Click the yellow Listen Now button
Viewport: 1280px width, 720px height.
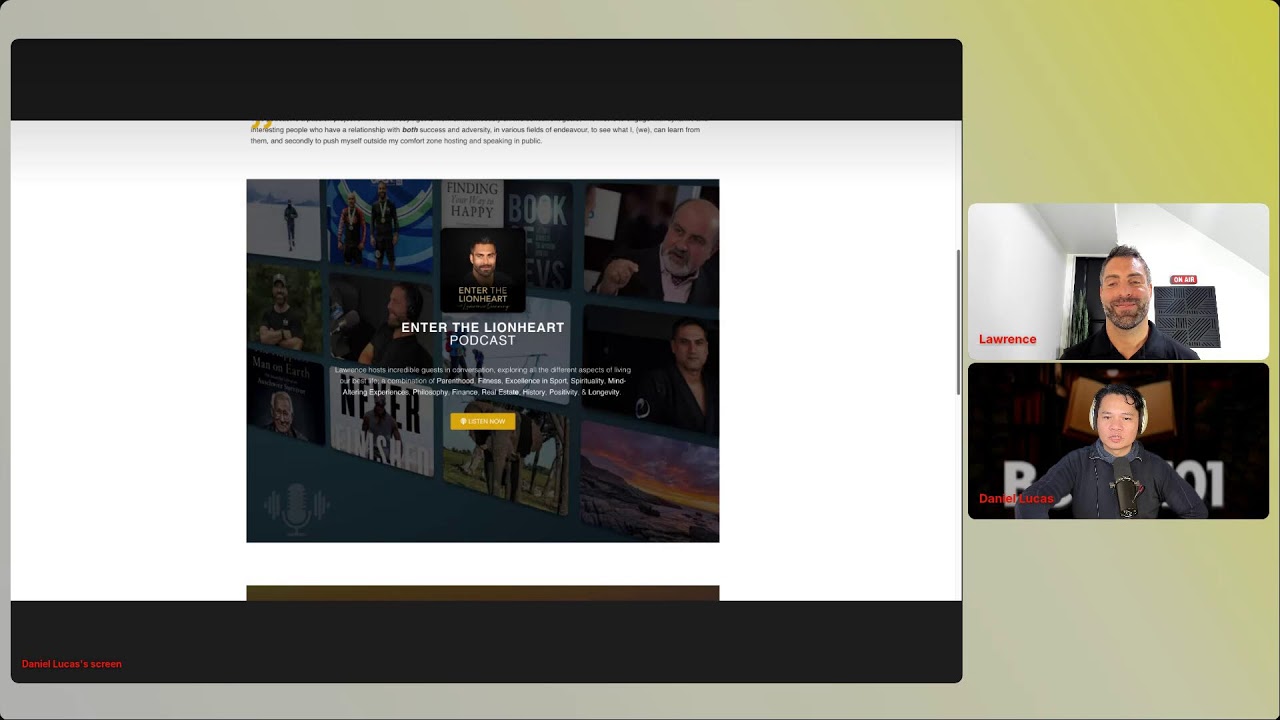483,421
